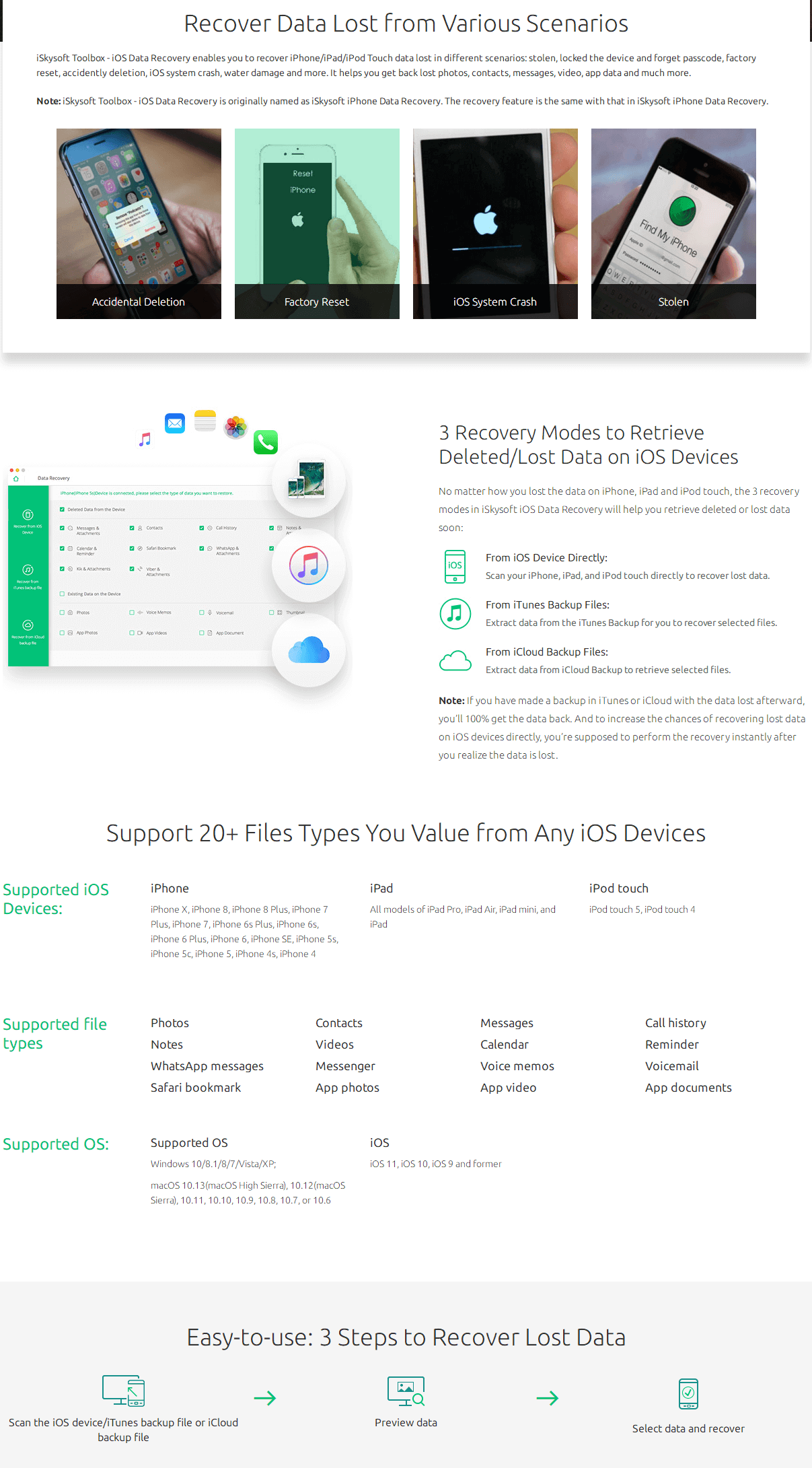Uncheck the Safari Bookmark checkbox
The image size is (812, 1468).
(x=132, y=549)
